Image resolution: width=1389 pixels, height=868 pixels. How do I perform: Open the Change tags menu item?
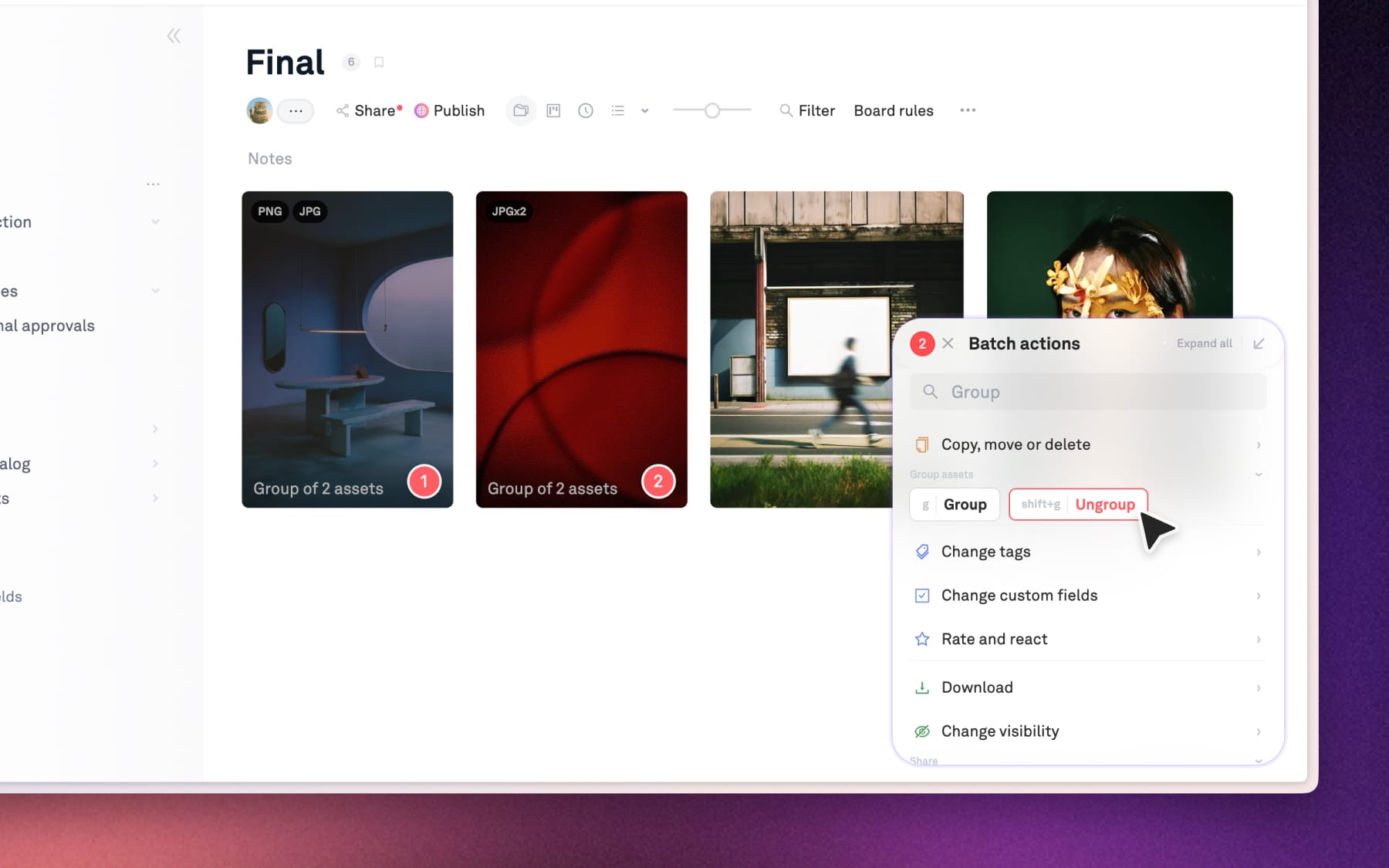coord(985,552)
